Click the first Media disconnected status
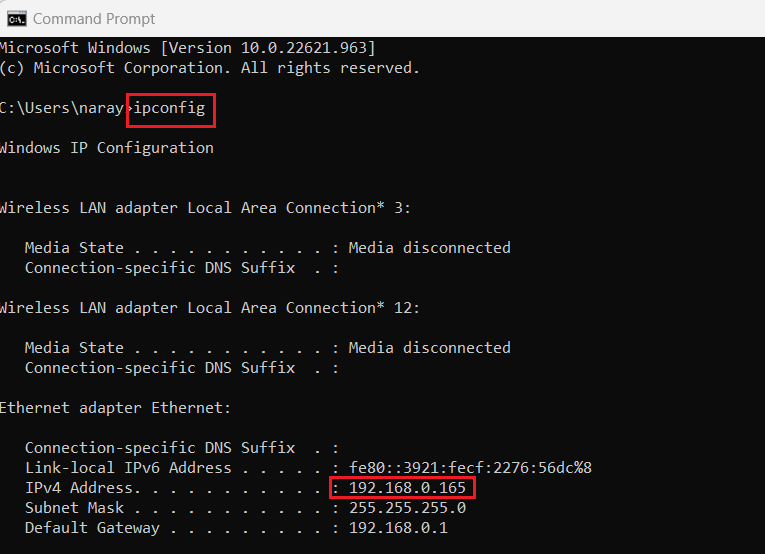The height and width of the screenshot is (554, 765). point(429,248)
